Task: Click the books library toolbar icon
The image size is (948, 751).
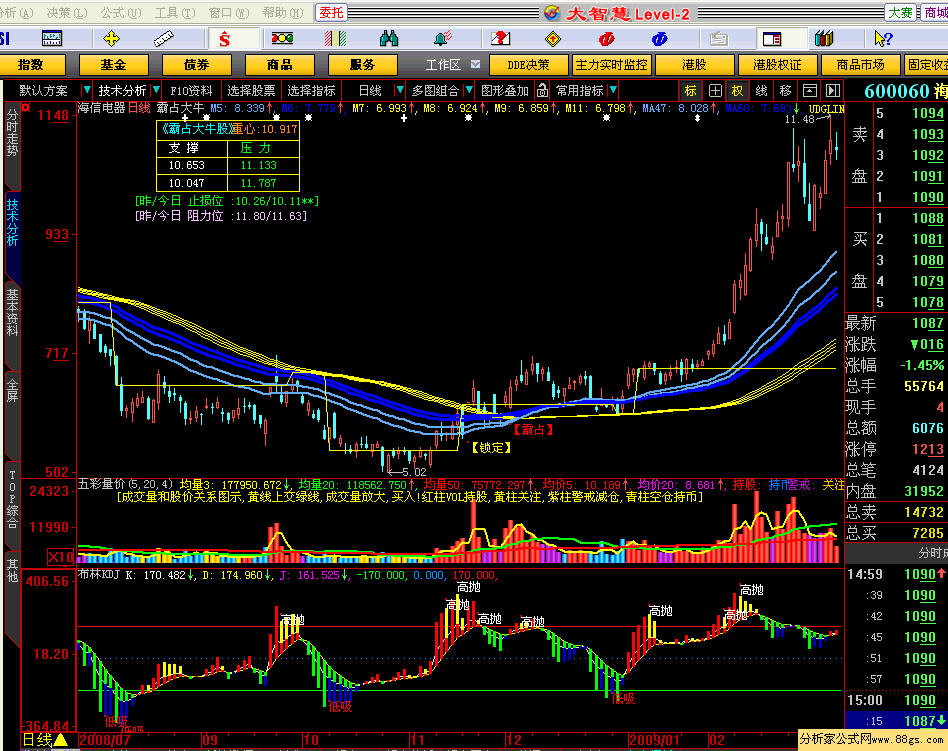Action: [x=823, y=39]
